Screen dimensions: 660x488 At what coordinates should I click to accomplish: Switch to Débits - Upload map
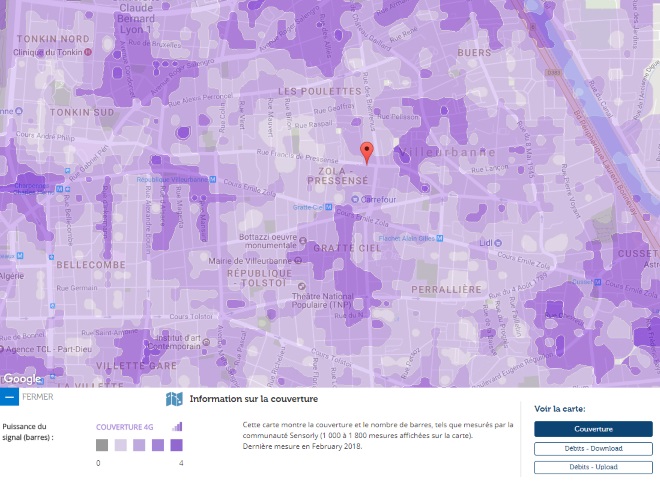click(x=593, y=466)
